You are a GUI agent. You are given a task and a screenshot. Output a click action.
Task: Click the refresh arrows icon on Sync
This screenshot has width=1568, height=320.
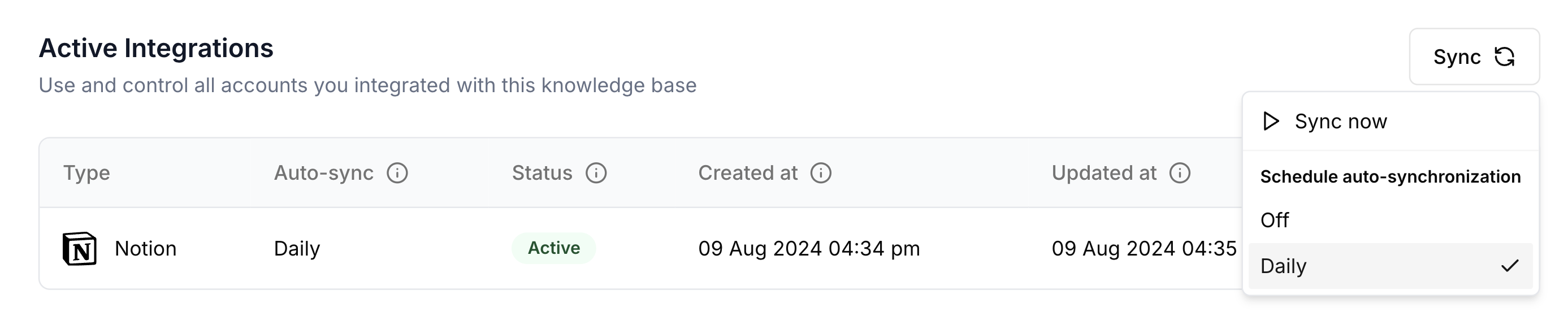pos(1505,57)
